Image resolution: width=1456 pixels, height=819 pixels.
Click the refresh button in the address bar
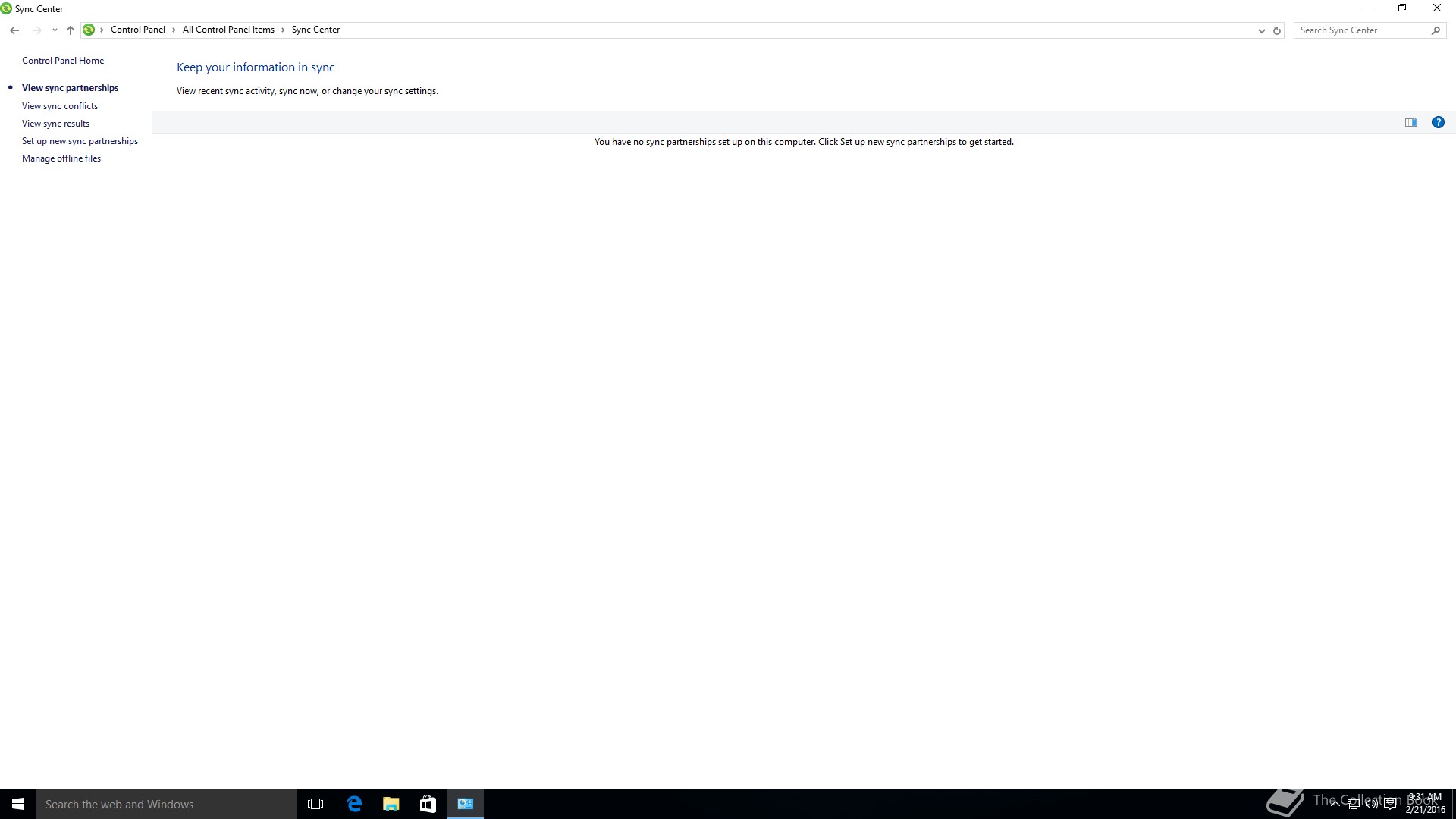point(1277,30)
